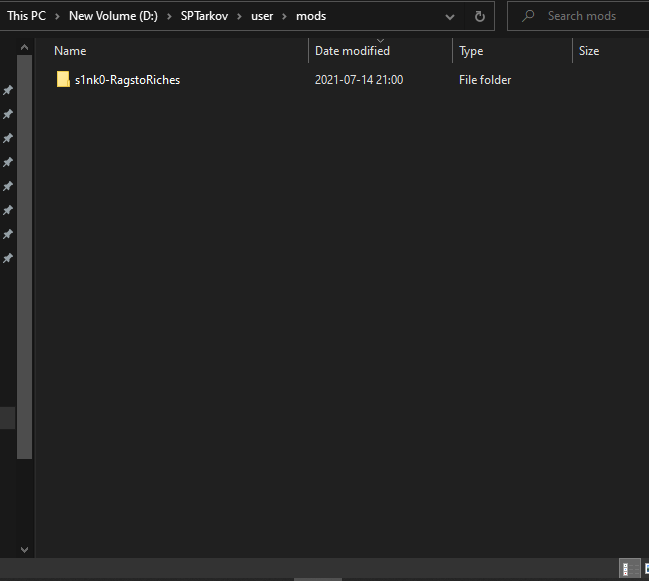649x581 pixels.
Task: Click the mods breadcrumb segment
Action: (311, 16)
